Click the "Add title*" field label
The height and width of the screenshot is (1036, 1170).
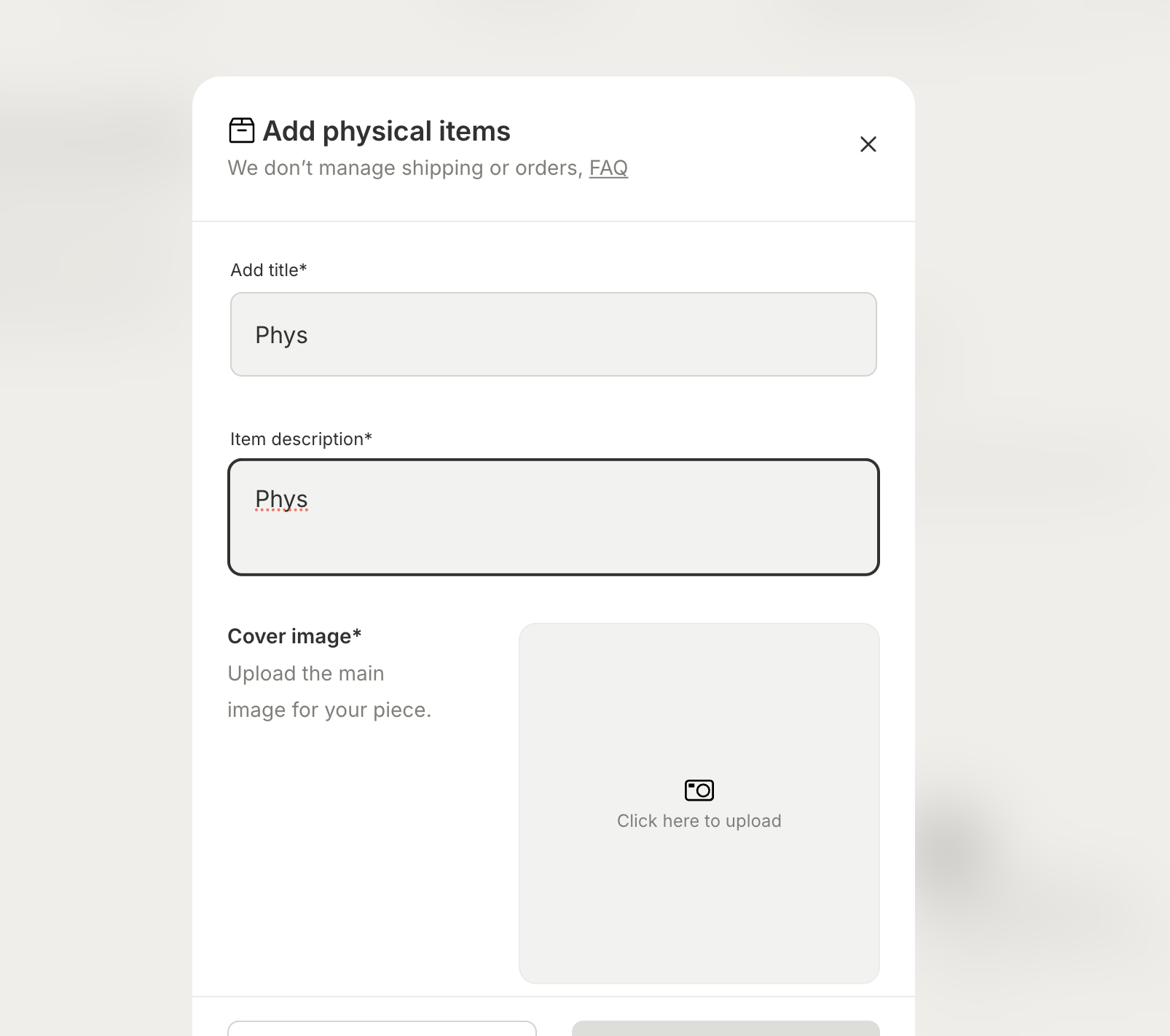tap(269, 270)
